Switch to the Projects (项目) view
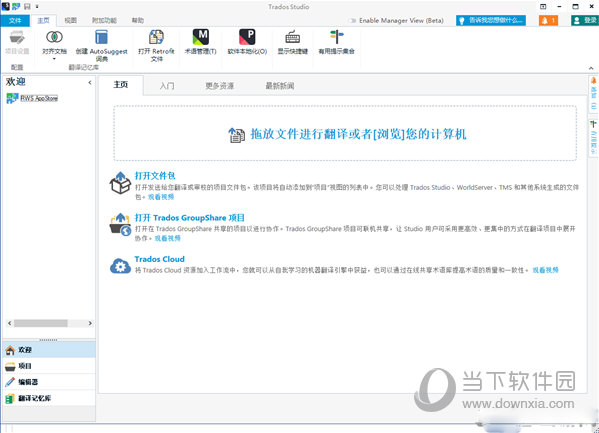The width and height of the screenshot is (599, 433). pyautogui.click(x=49, y=366)
